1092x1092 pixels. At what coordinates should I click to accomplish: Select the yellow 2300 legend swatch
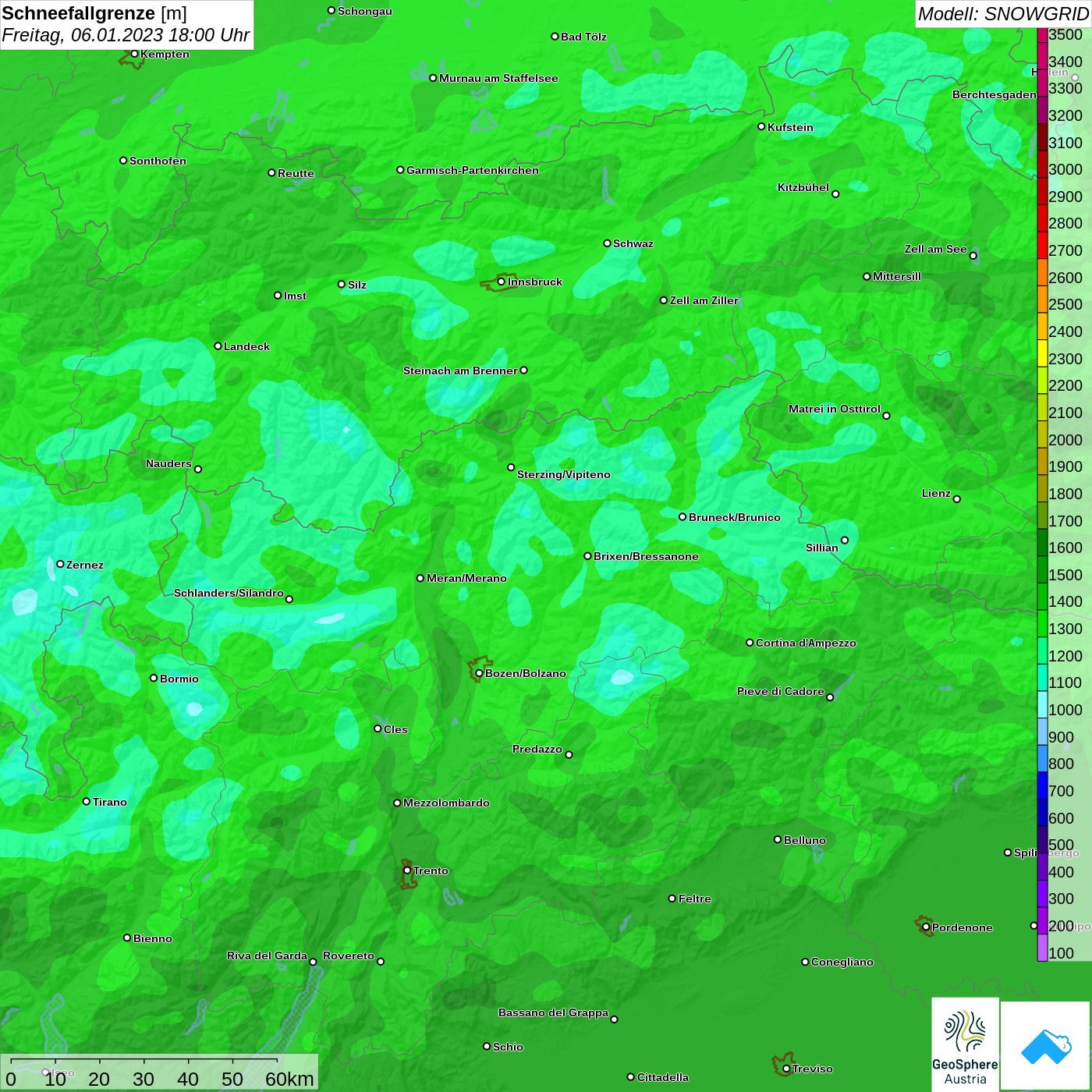pyautogui.click(x=1042, y=353)
